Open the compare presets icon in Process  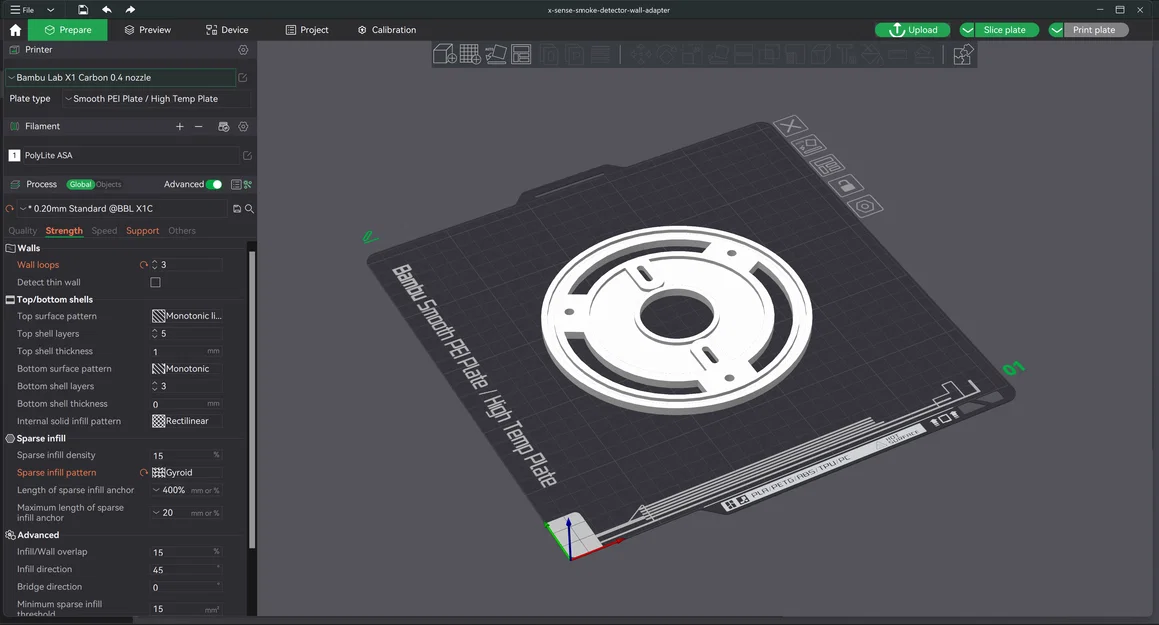(248, 184)
